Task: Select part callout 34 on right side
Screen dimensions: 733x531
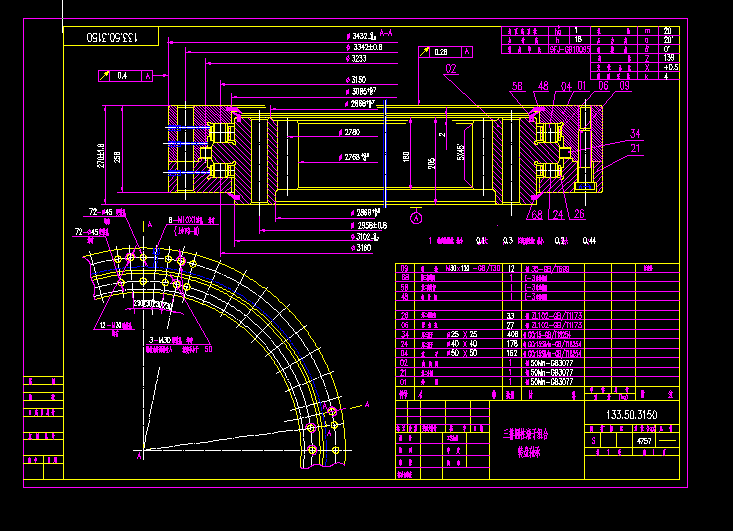Action: point(635,134)
